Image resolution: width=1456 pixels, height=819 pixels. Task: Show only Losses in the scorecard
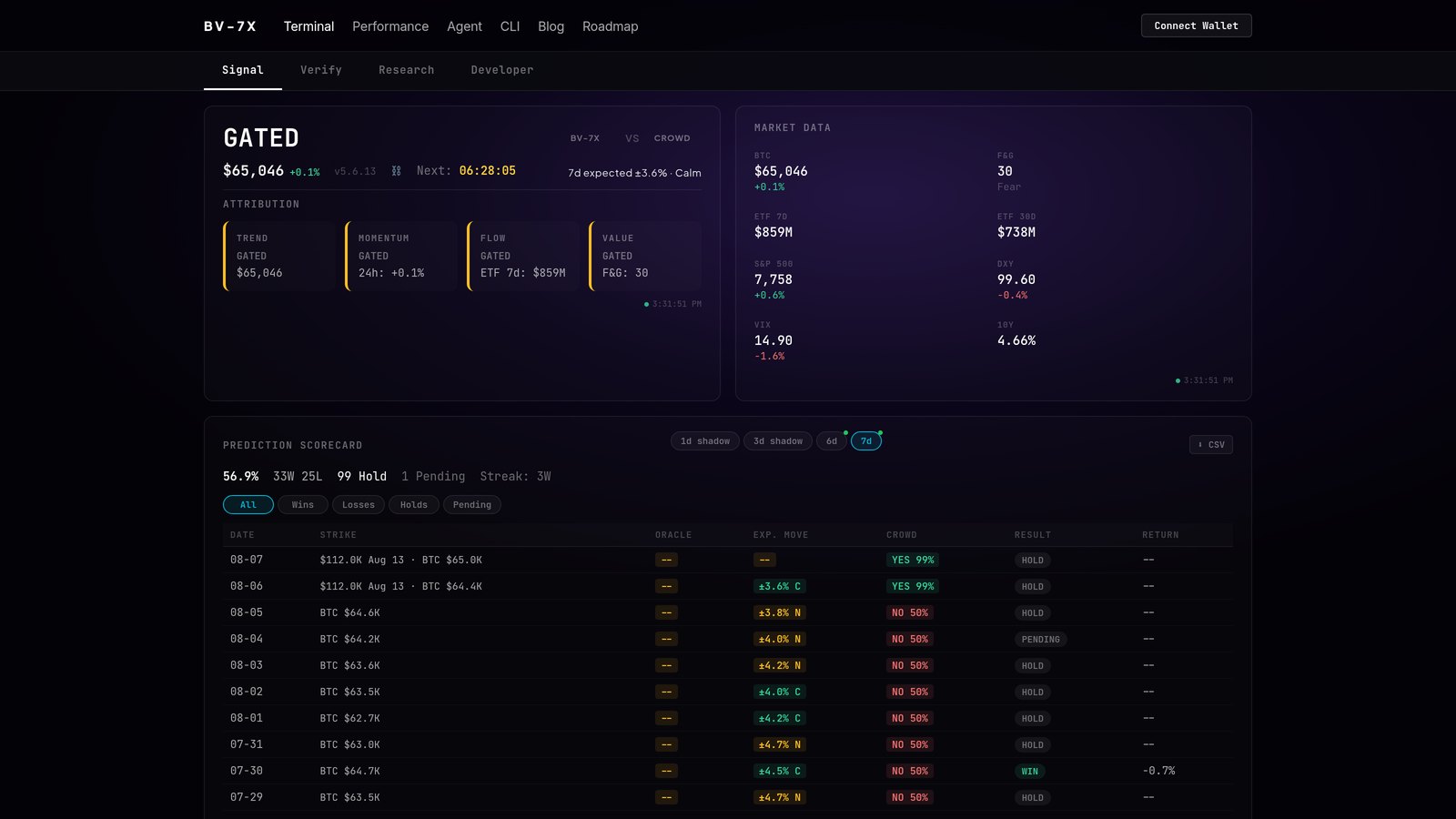[359, 505]
